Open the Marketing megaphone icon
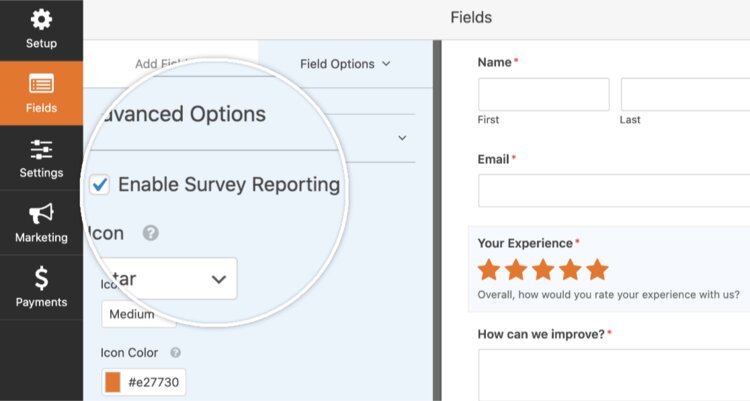The height and width of the screenshot is (401, 750). [x=41, y=214]
